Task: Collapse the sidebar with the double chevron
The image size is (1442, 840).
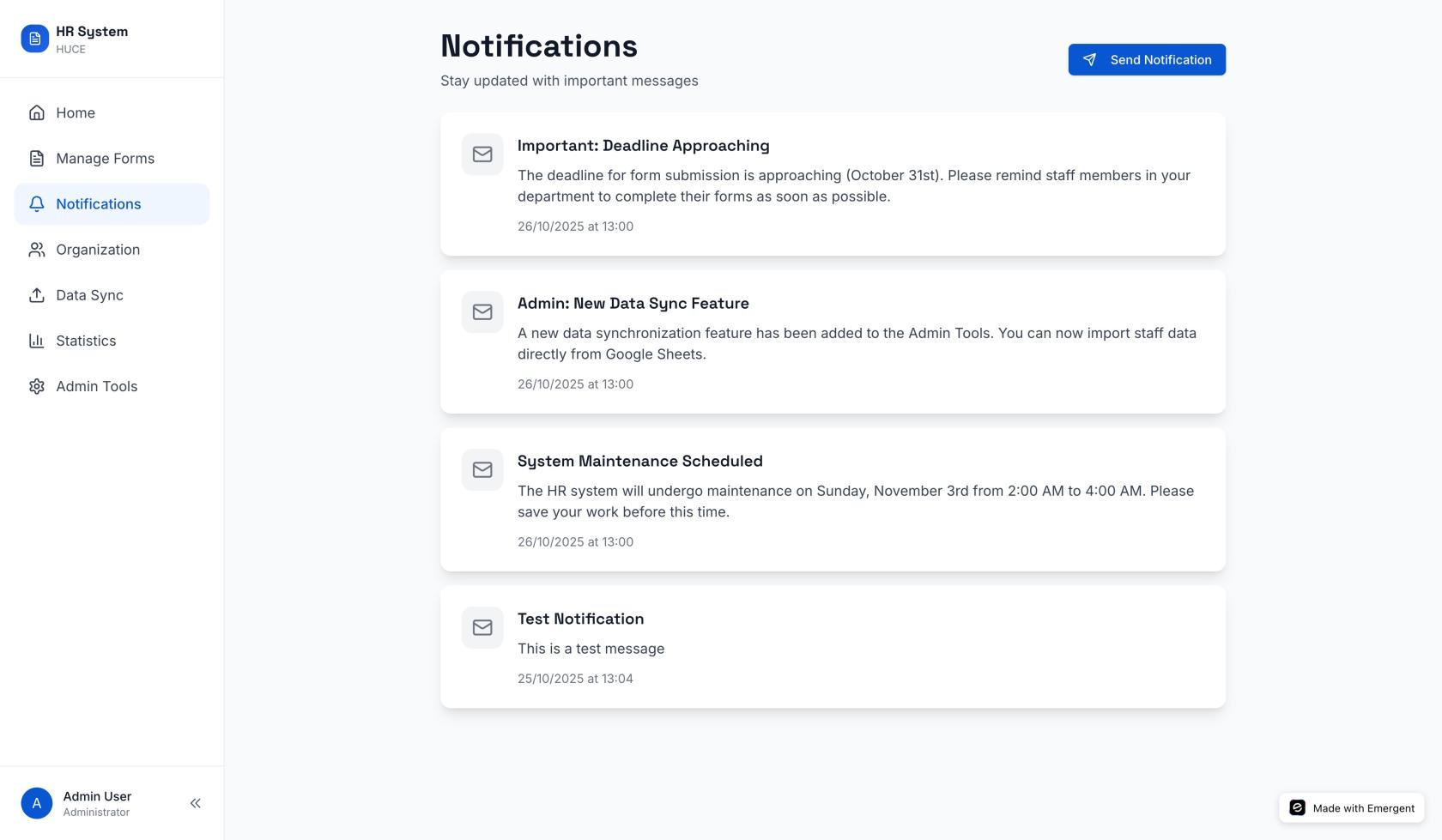Action: [196, 803]
